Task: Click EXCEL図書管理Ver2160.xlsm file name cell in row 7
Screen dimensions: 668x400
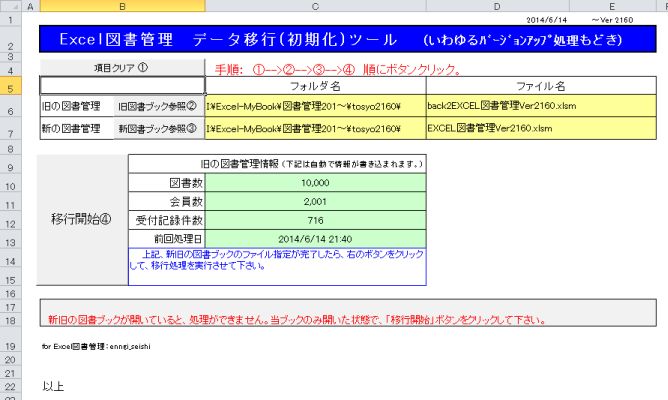Action: click(x=541, y=128)
